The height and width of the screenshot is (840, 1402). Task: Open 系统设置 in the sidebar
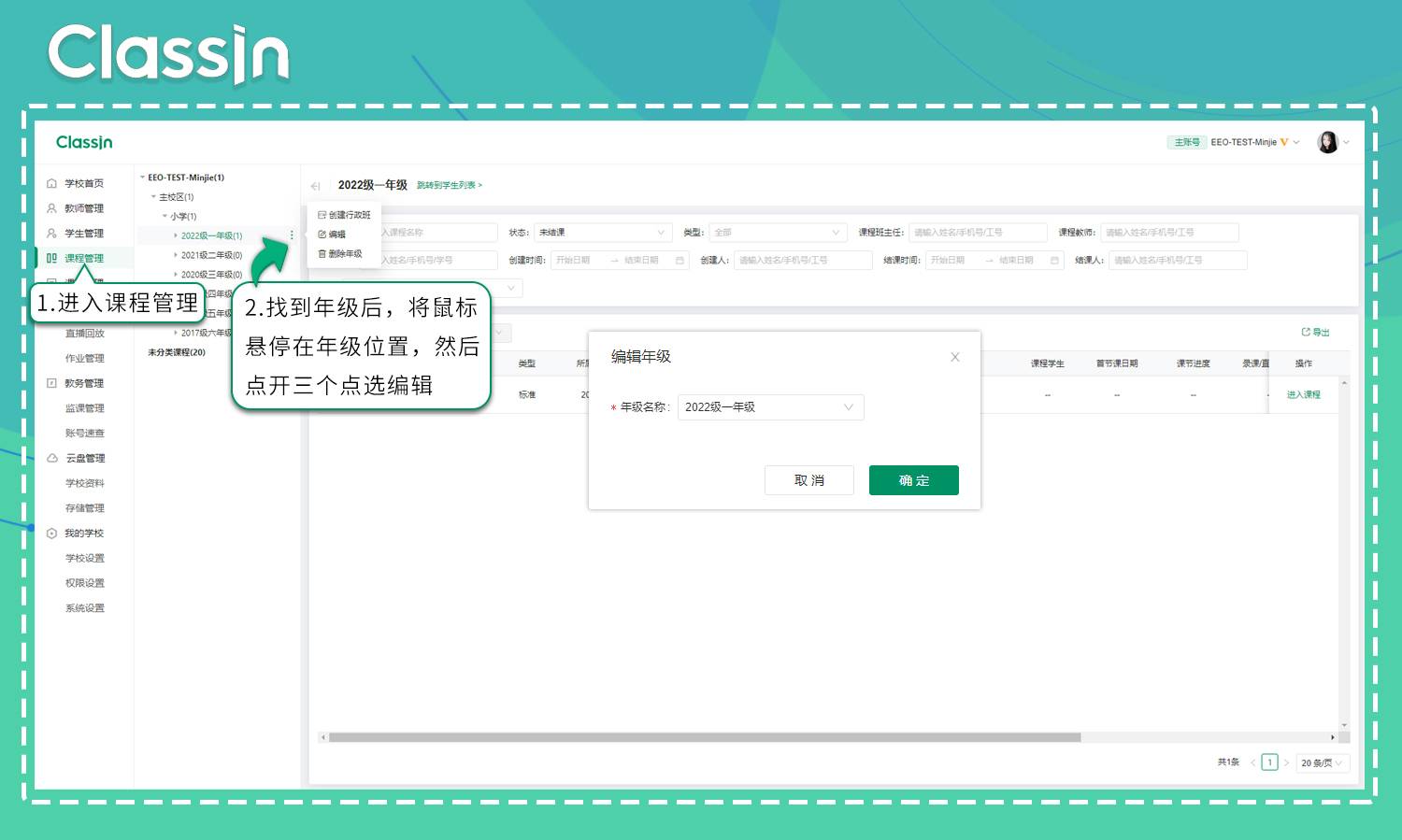click(85, 608)
